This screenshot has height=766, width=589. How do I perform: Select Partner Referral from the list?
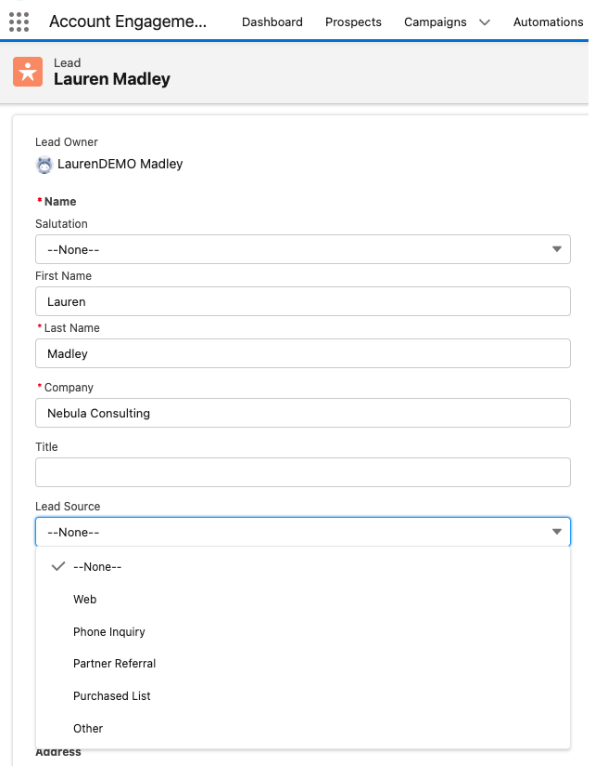303,663
